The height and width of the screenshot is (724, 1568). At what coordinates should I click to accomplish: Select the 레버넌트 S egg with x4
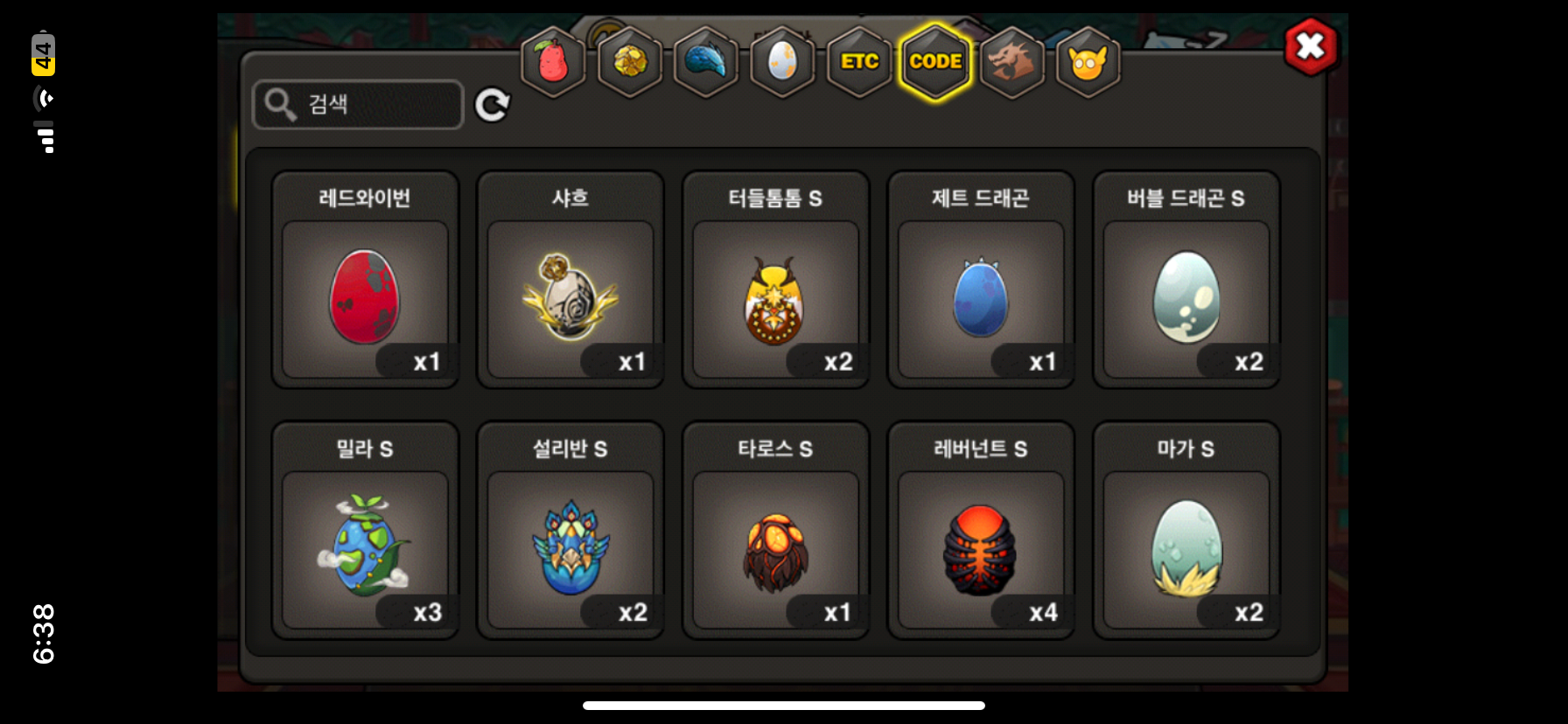[981, 530]
